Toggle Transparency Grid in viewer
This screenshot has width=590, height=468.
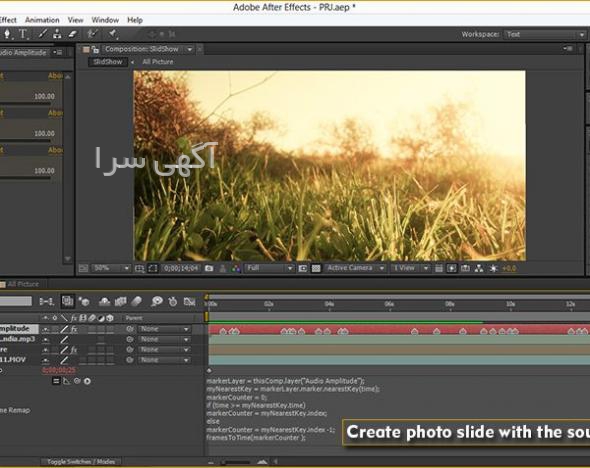click(x=316, y=268)
